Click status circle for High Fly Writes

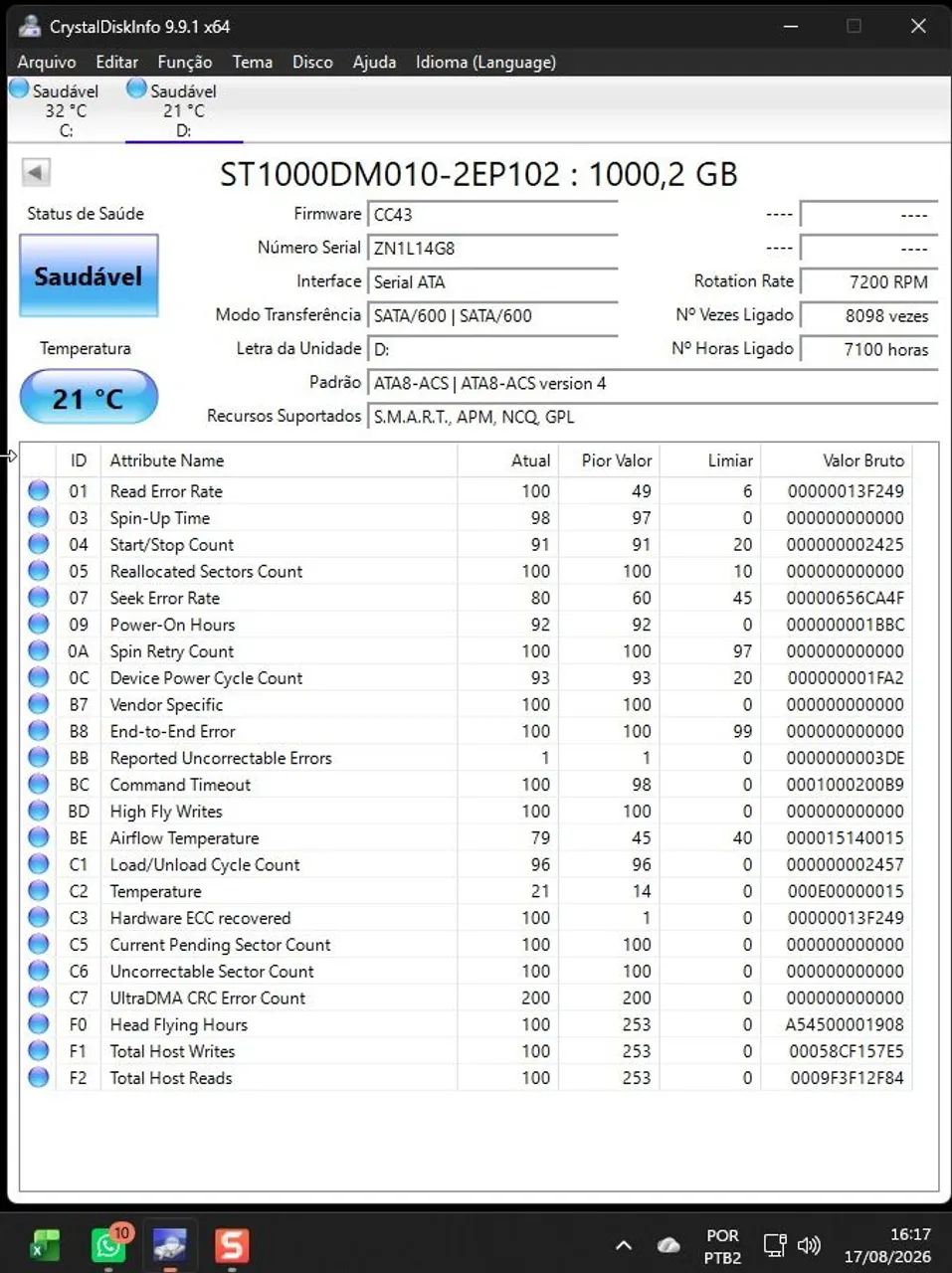pyautogui.click(x=39, y=811)
